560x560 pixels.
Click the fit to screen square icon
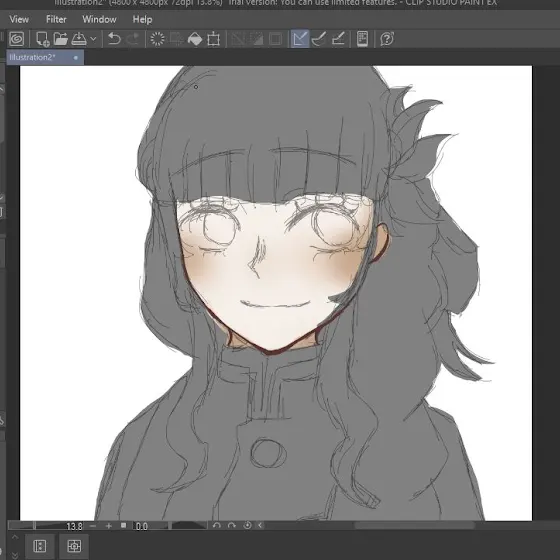pos(124,525)
